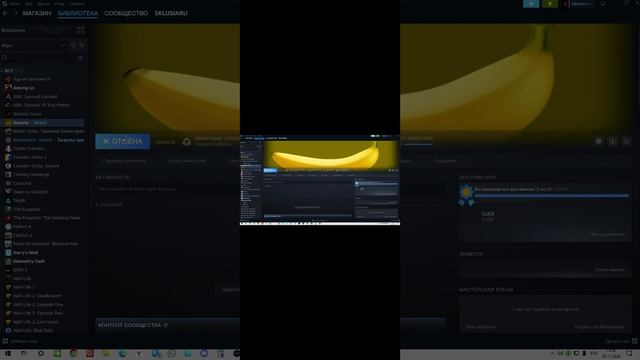Open Windows notification center icon
Image resolution: width=640 pixels, height=360 pixels.
click(x=629, y=353)
